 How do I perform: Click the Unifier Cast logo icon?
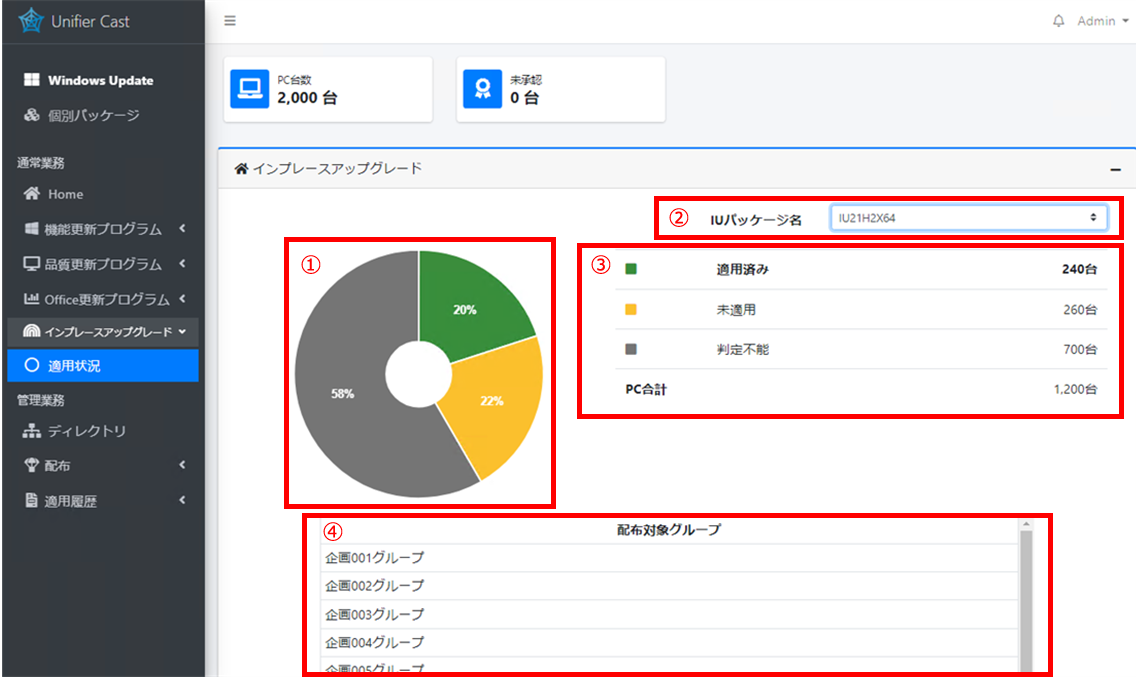(32, 21)
